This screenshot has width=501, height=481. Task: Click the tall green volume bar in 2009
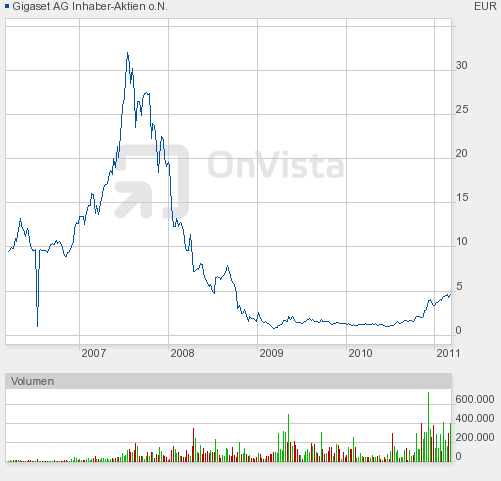pos(288,438)
